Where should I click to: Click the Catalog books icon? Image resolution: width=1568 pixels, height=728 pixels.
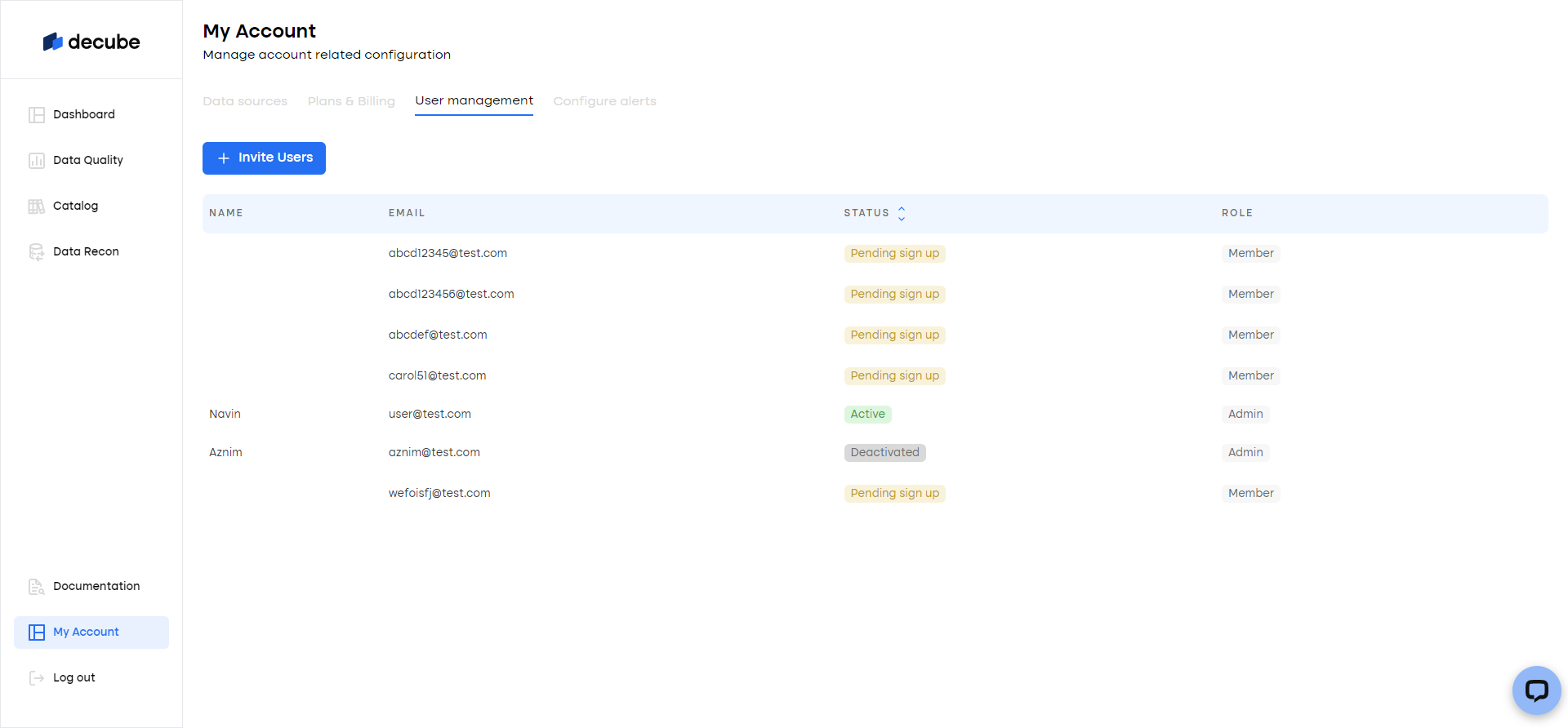click(37, 206)
